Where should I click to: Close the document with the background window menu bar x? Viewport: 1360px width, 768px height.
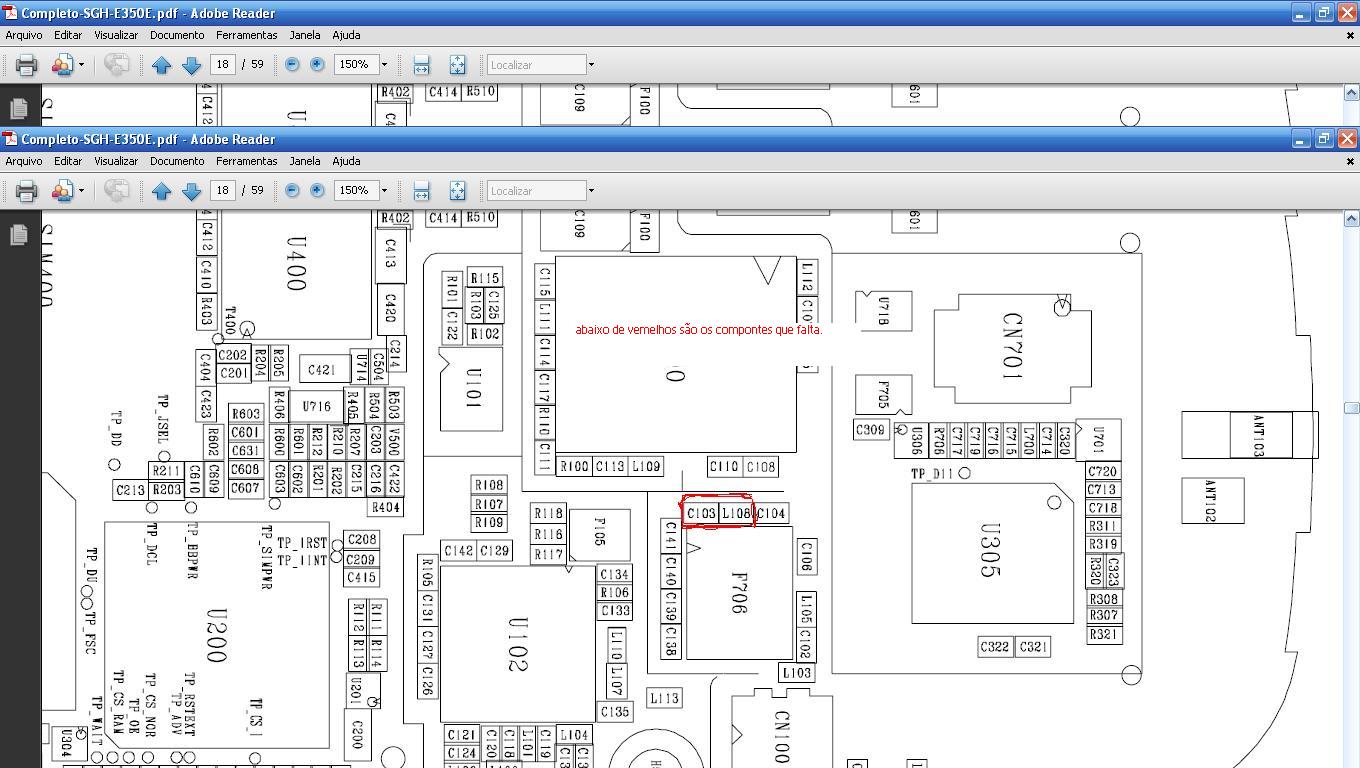tap(1350, 35)
